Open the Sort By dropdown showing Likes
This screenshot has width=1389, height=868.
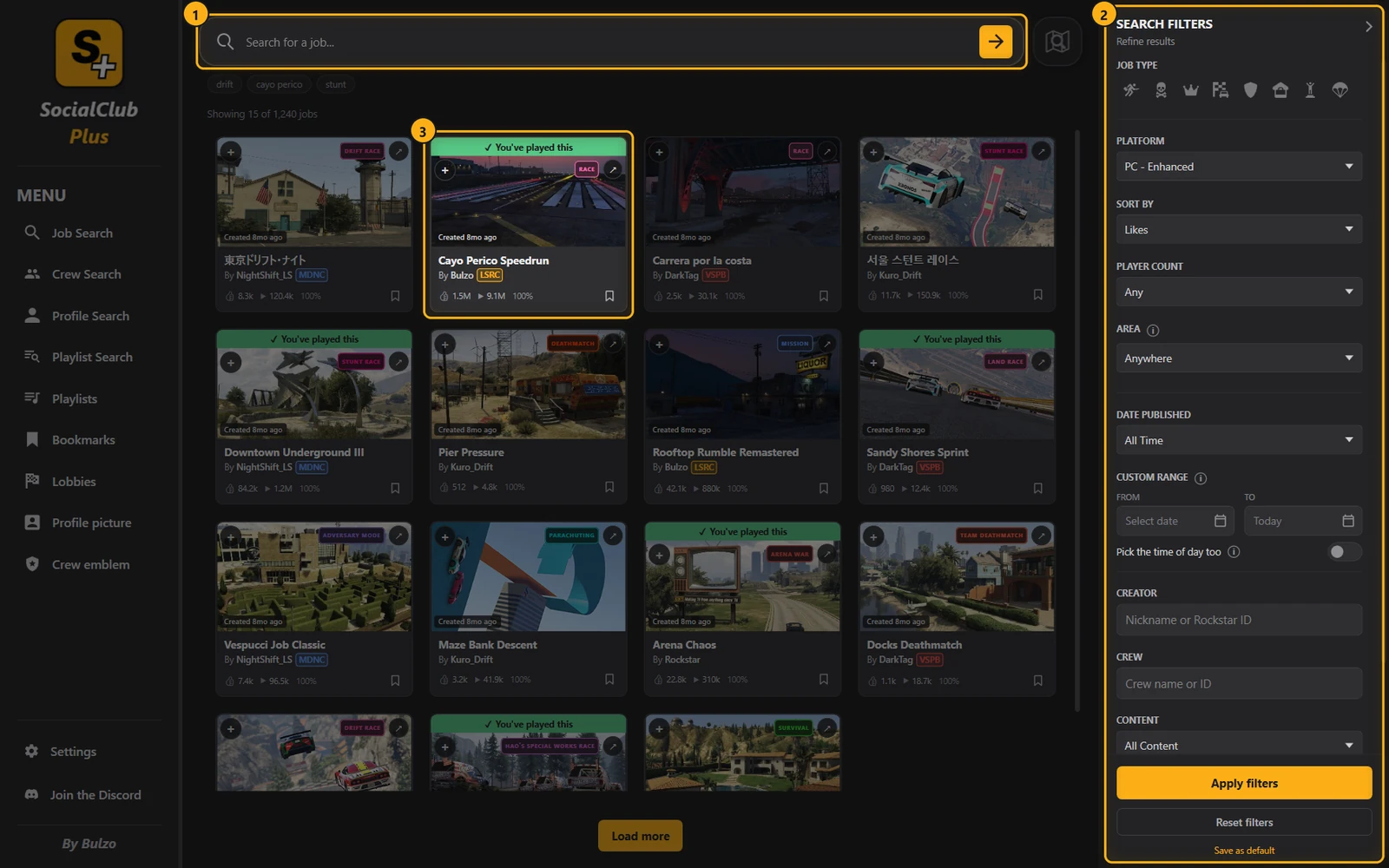coord(1239,230)
